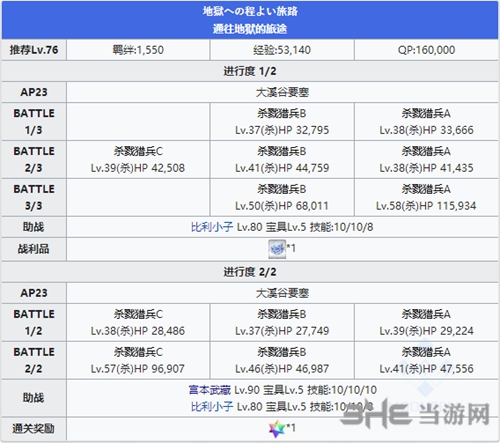The width and height of the screenshot is (500, 443).
Task: Click AP23 label under 进行度 1/2
Action: click(34, 92)
